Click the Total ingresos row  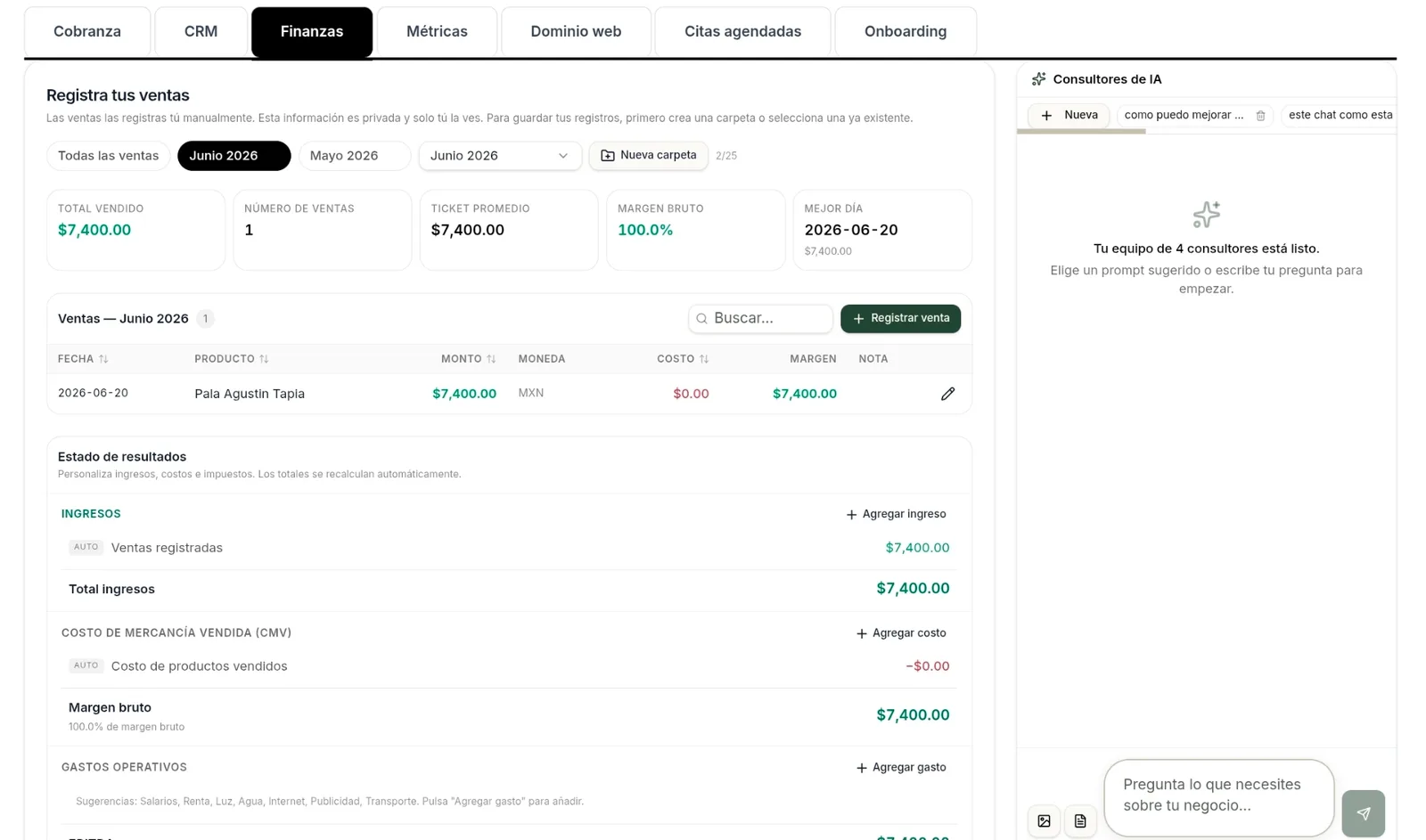[x=509, y=589]
